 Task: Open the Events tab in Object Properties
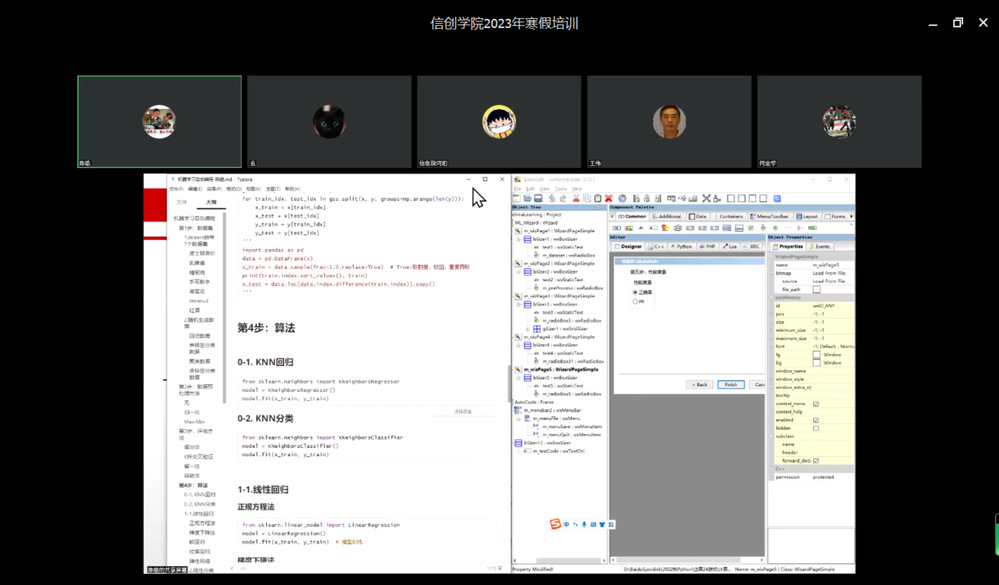coord(819,247)
